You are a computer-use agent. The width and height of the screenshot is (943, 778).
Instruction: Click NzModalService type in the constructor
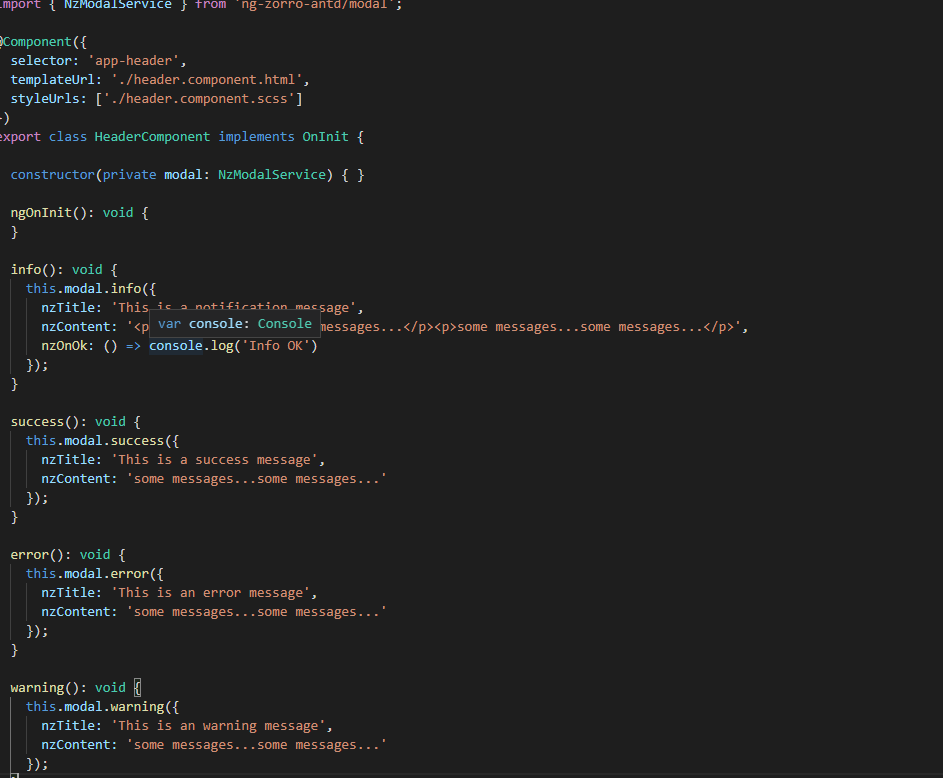coord(275,175)
